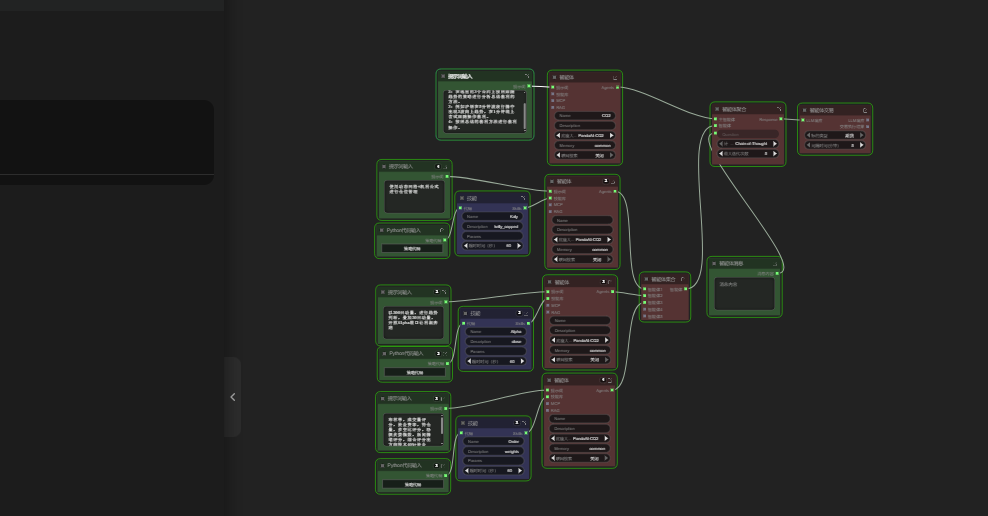This screenshot has width=988, height=516.
Task: Click the corner icon of the Python代码输入 node beside Kelly
Action: point(442,230)
